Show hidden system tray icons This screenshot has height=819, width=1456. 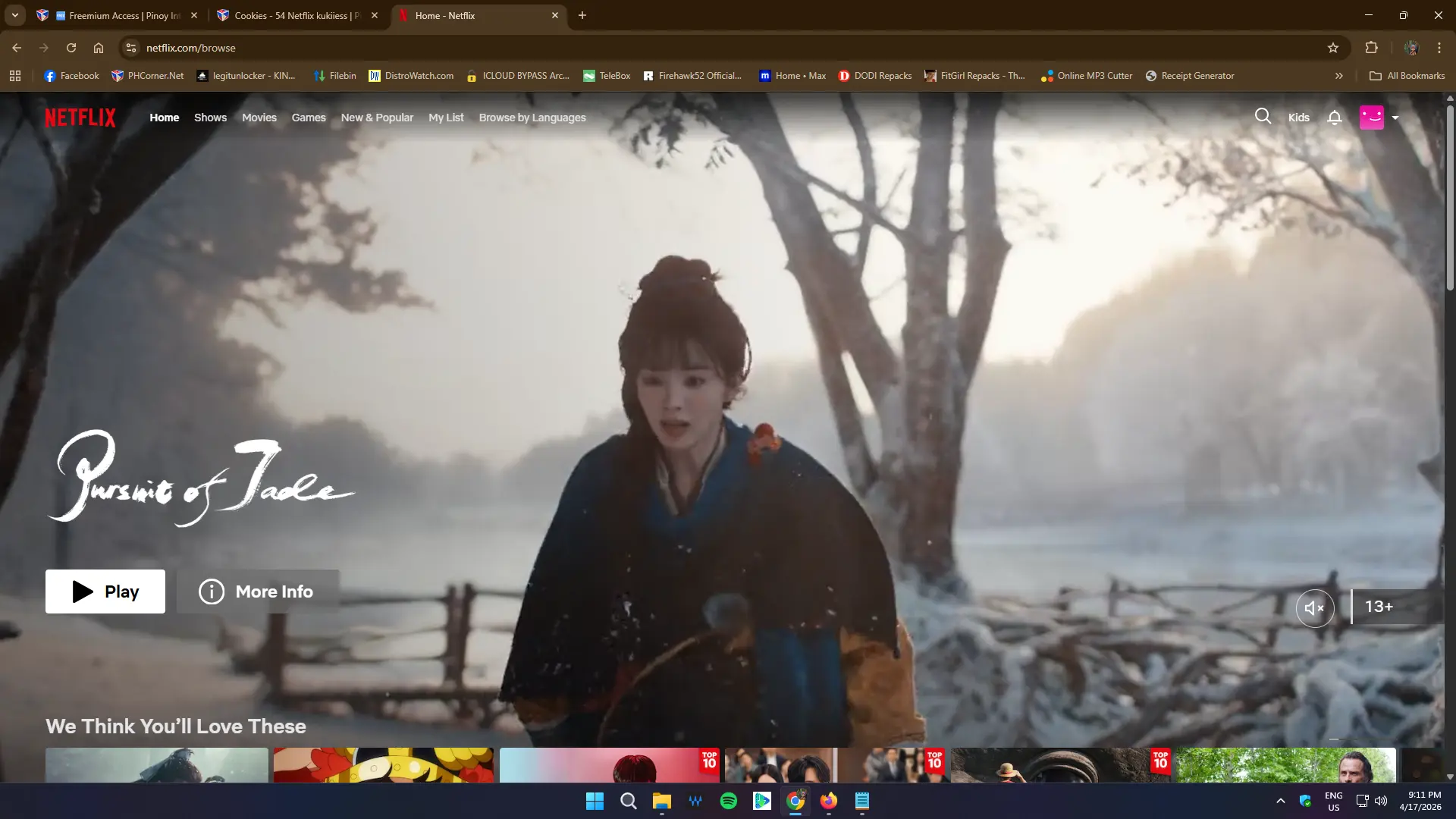[x=1281, y=801]
